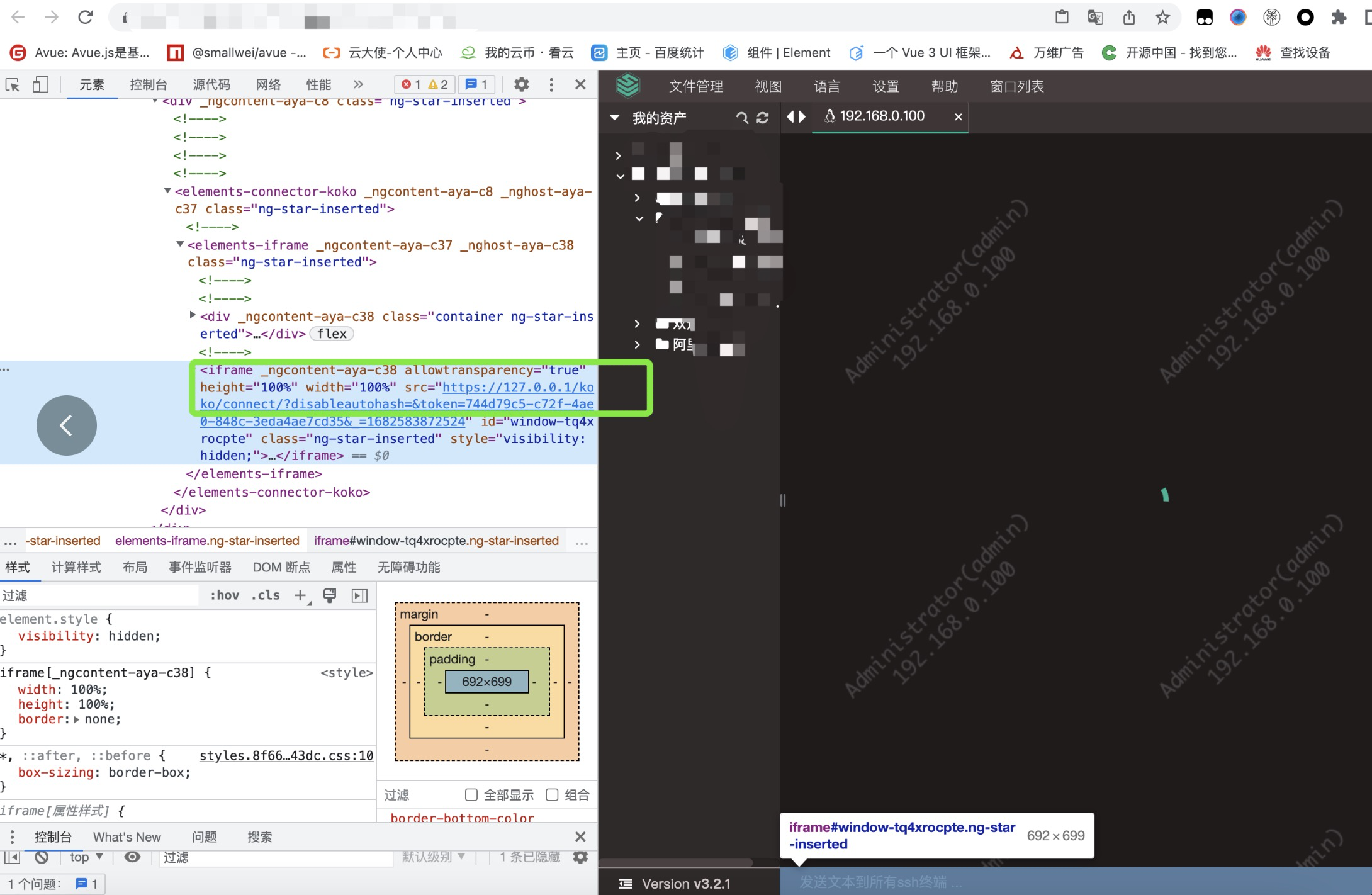Switch to the 控制台 tab in DevTools
The height and width of the screenshot is (895, 1372).
click(x=149, y=84)
